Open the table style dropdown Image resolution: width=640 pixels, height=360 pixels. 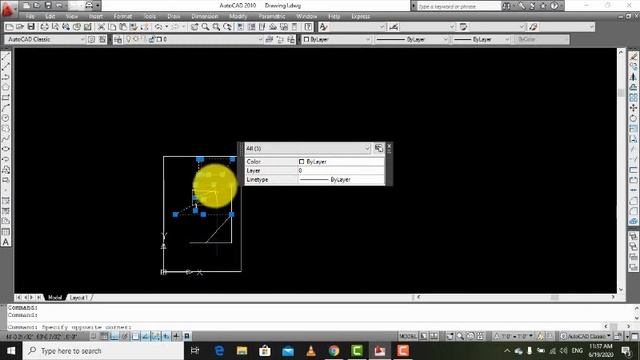tap(497, 27)
